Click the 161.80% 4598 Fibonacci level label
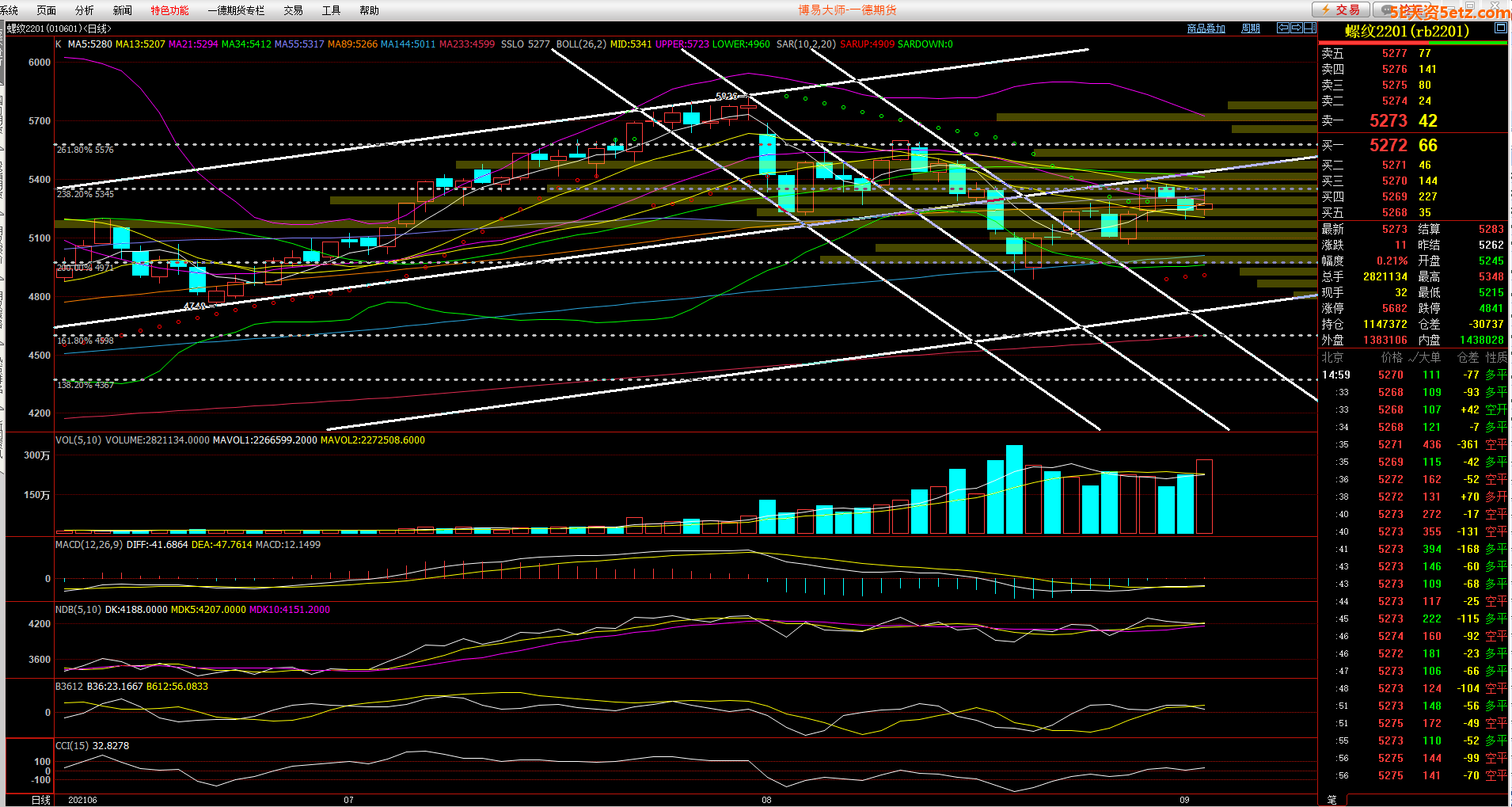Viewport: 1512px width, 807px height. (85, 341)
